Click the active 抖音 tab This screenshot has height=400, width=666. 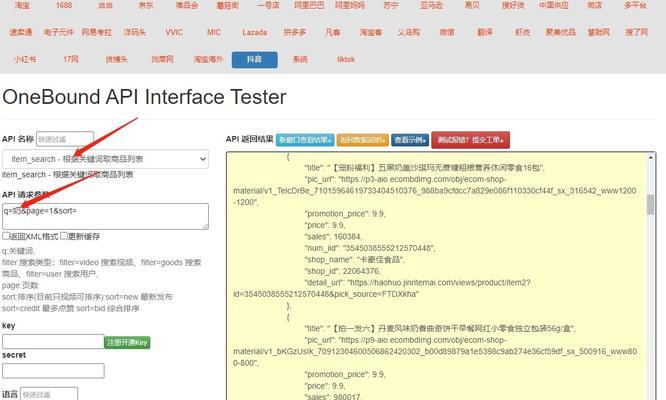pos(254,59)
